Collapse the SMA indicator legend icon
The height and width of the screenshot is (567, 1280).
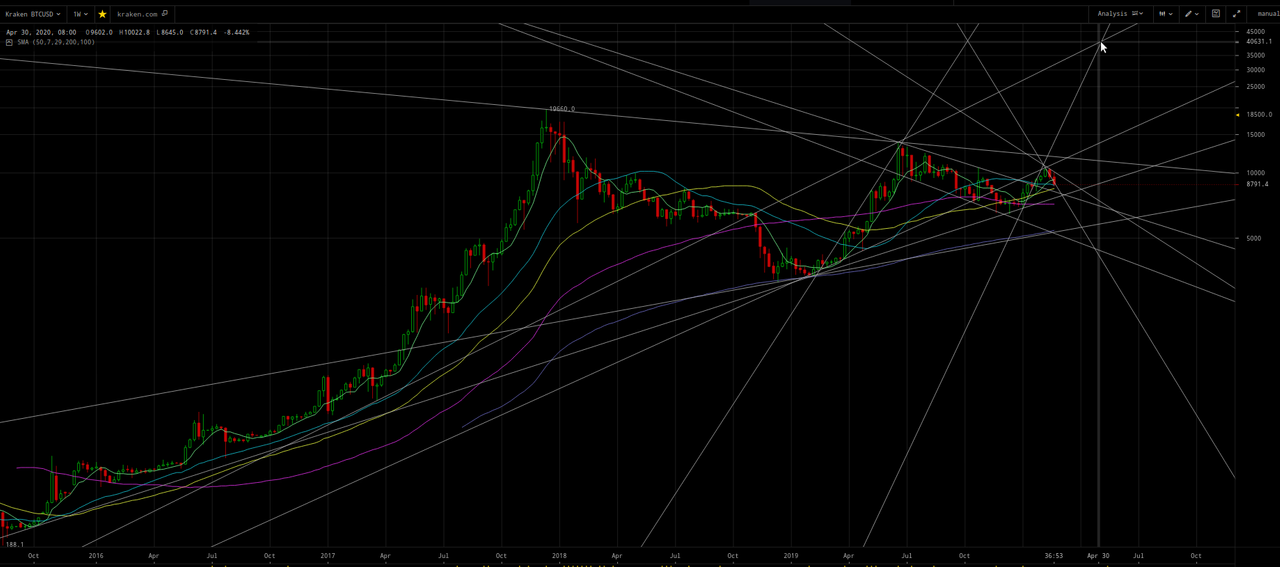point(10,42)
